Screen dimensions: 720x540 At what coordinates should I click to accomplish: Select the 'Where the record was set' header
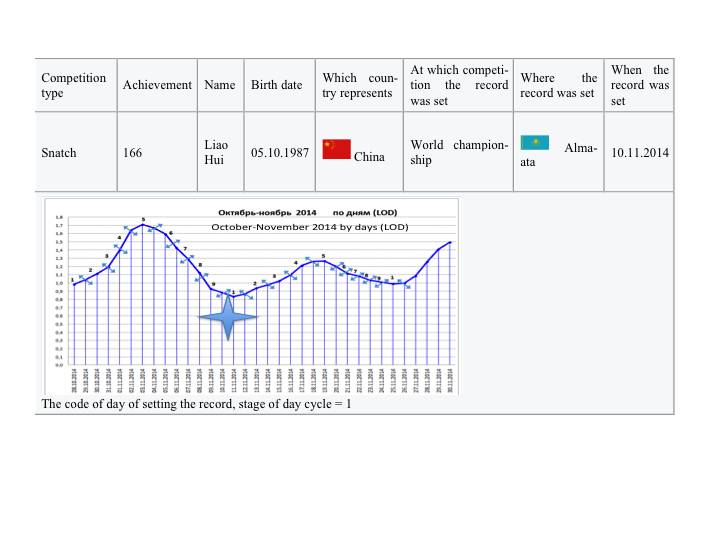click(x=559, y=85)
